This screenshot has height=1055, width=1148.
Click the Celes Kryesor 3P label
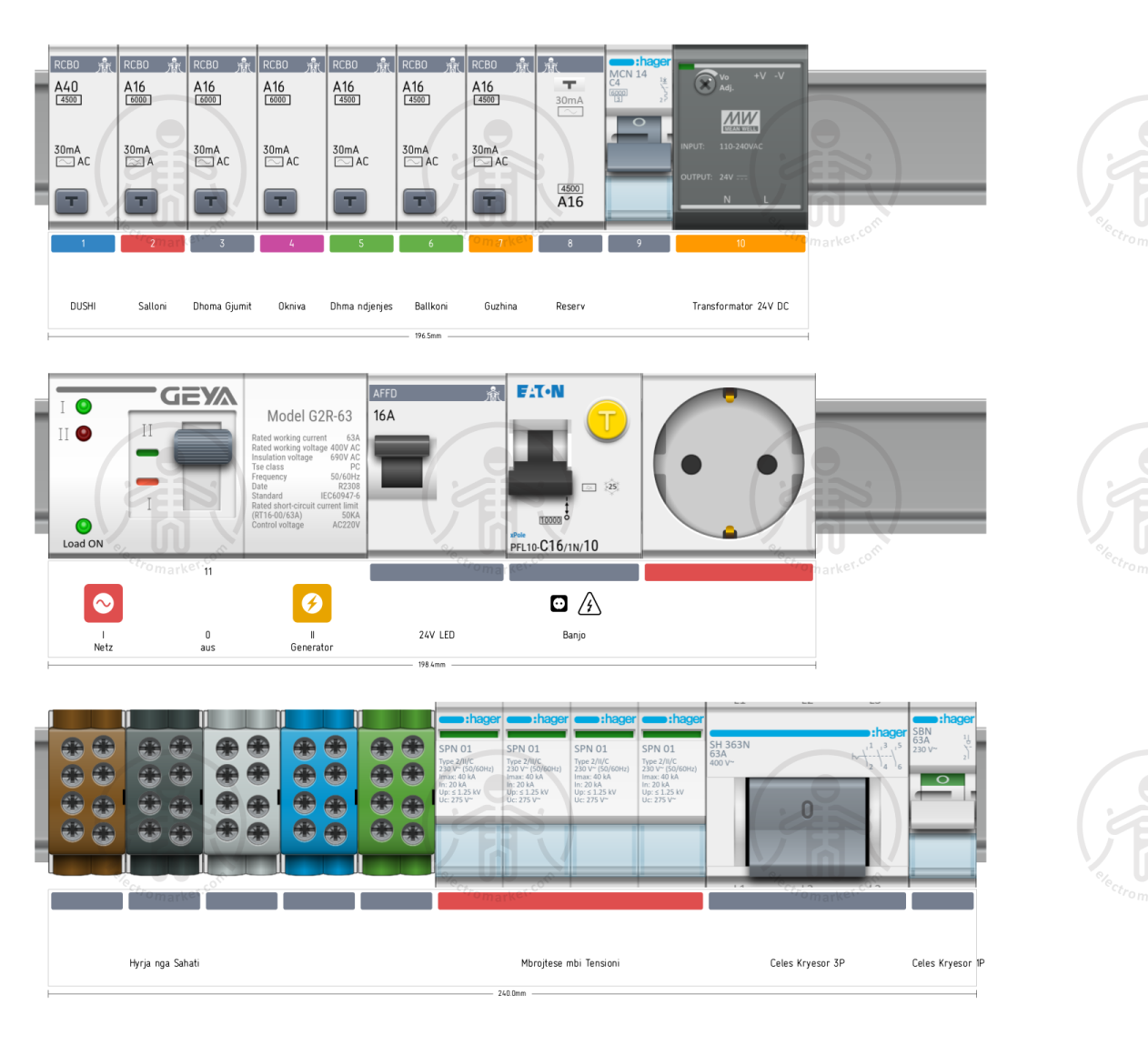pyautogui.click(x=807, y=963)
